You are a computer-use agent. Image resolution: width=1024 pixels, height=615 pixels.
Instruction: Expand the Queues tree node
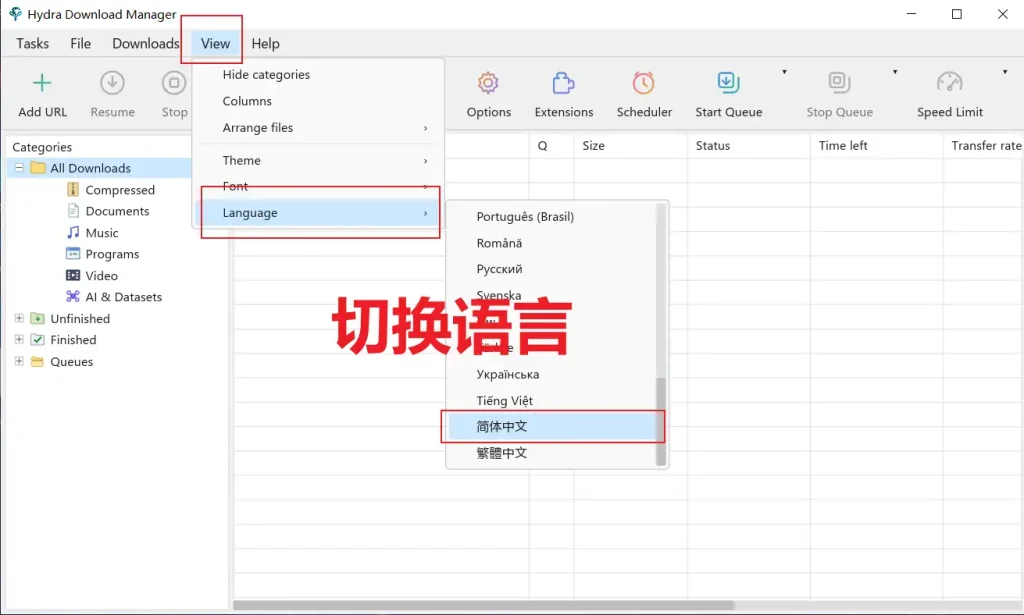point(19,361)
